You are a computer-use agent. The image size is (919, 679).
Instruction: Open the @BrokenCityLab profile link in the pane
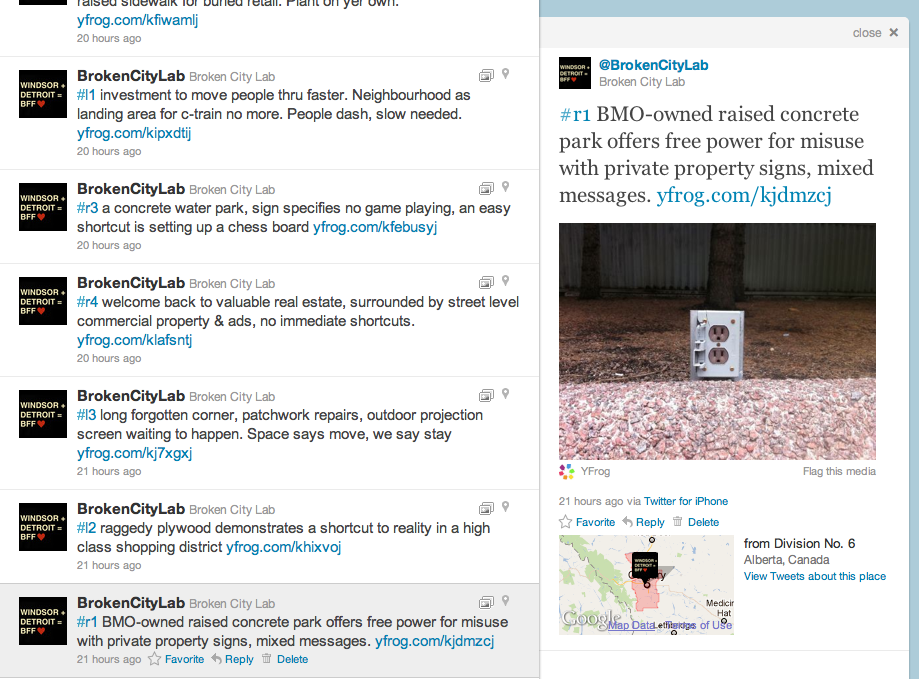[x=653, y=65]
